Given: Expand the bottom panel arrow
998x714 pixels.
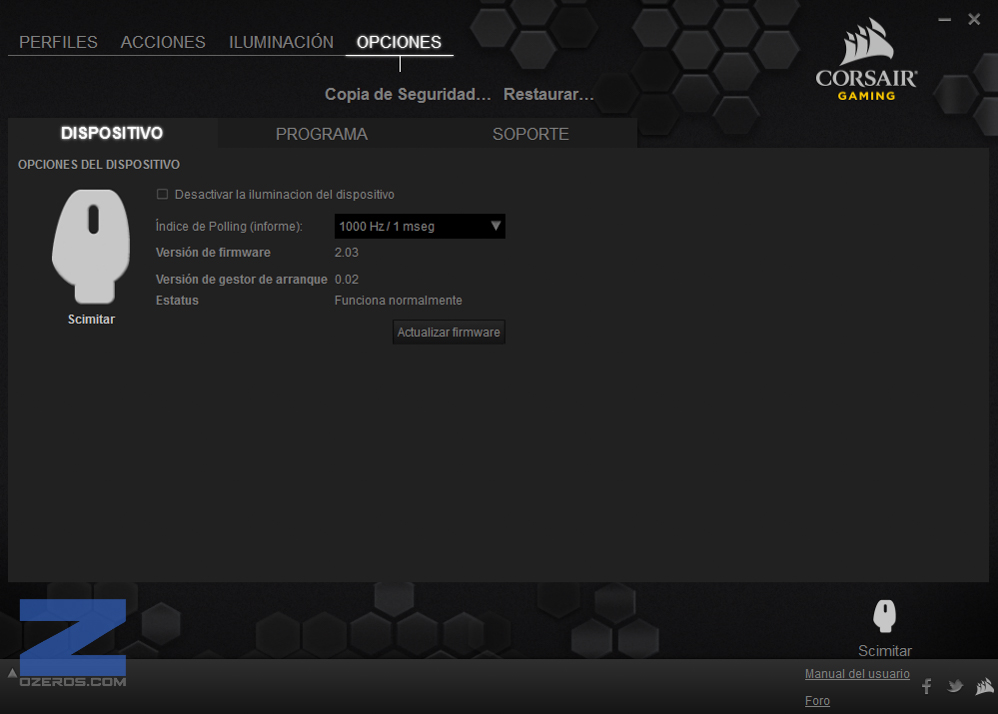Looking at the screenshot, I should 12,673.
